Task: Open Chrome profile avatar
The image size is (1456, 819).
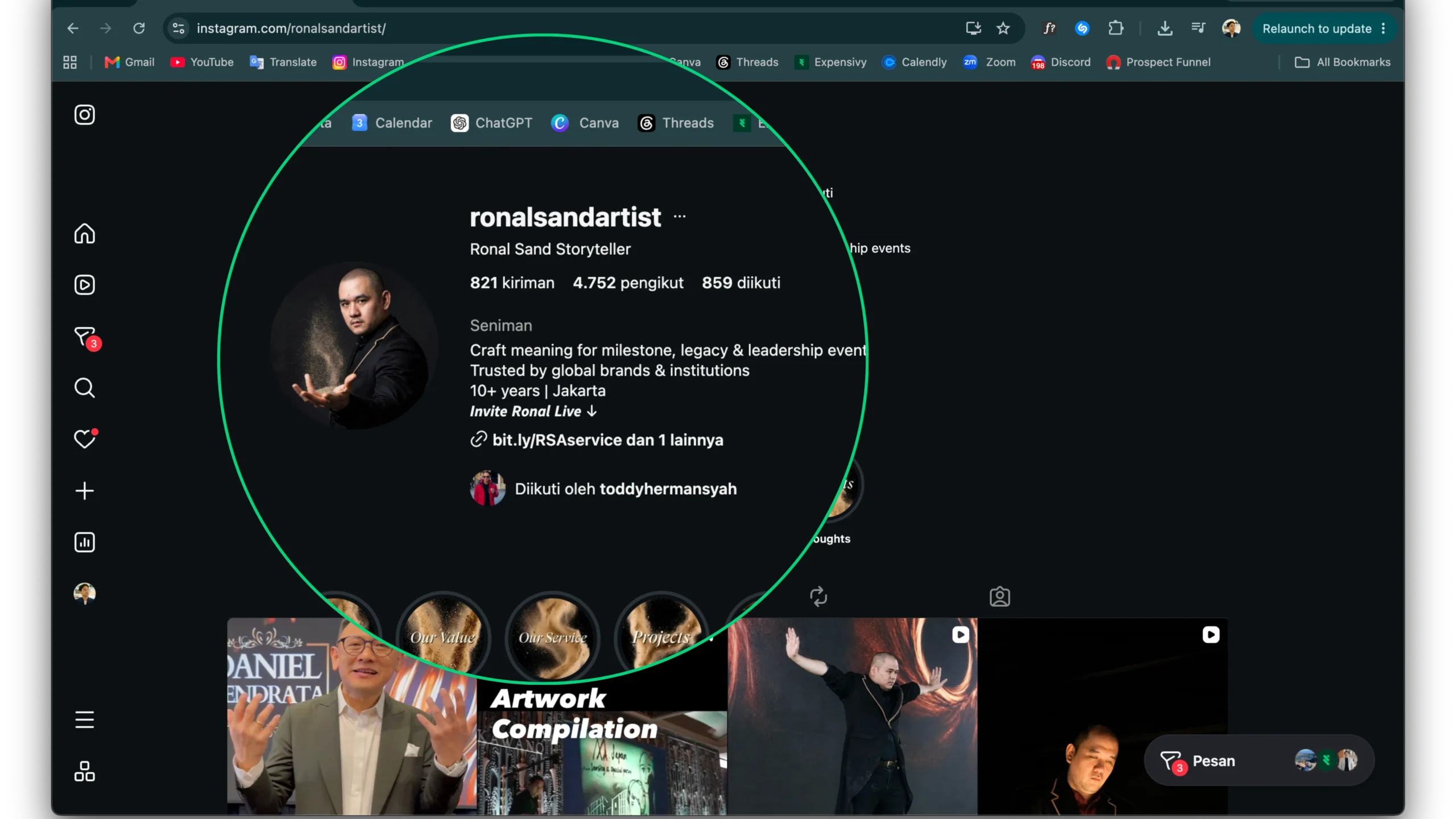Action: [1231, 28]
